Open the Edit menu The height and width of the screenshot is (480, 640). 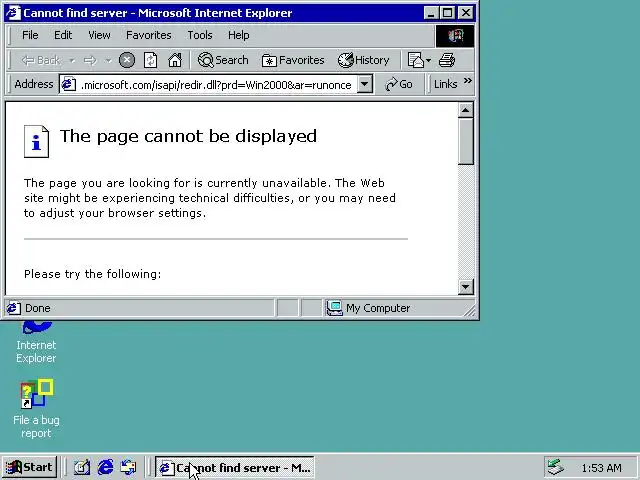click(x=63, y=35)
